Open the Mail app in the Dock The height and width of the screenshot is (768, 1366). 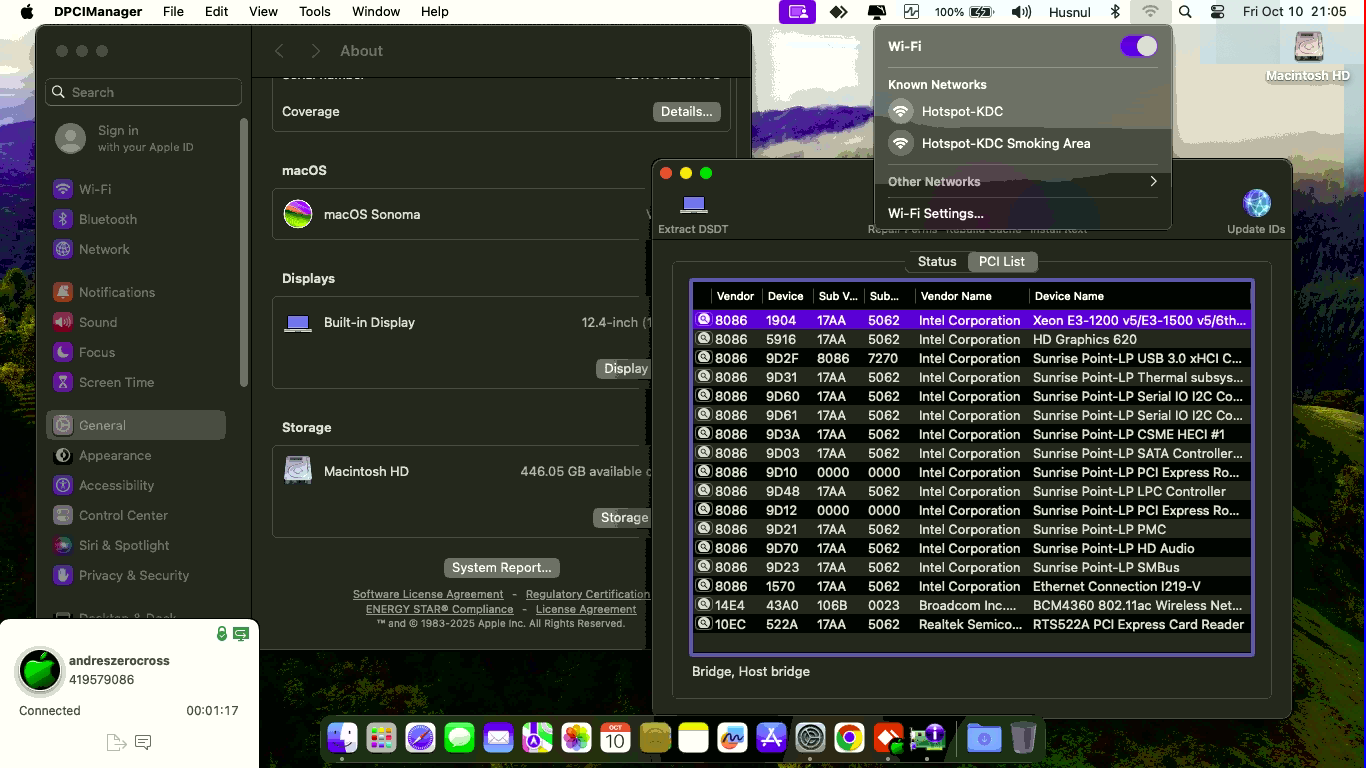coord(498,738)
